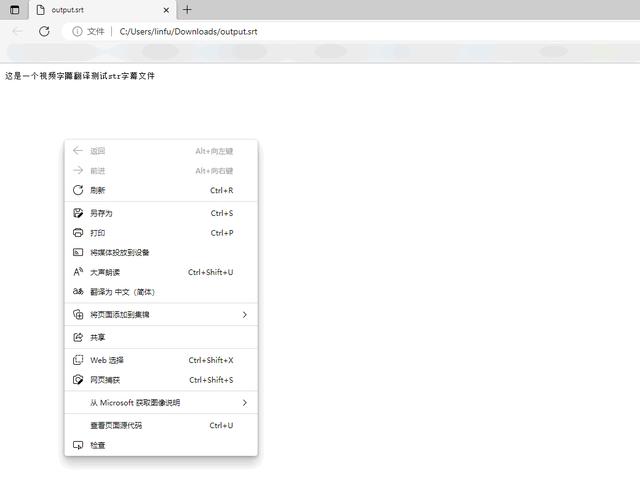Expand the 将页面添加到集锦 submenu arrow
Screen dimensions: 640x478
[245, 315]
